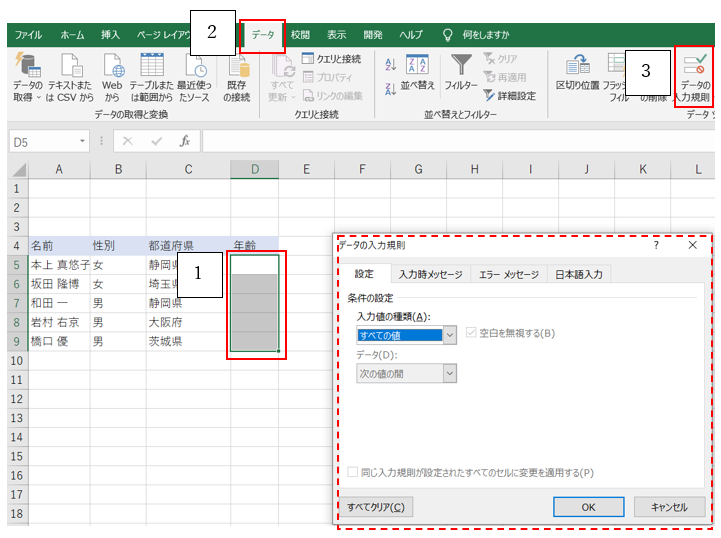Click the 詳細設定 filter option
The height and width of the screenshot is (538, 721).
click(508, 96)
